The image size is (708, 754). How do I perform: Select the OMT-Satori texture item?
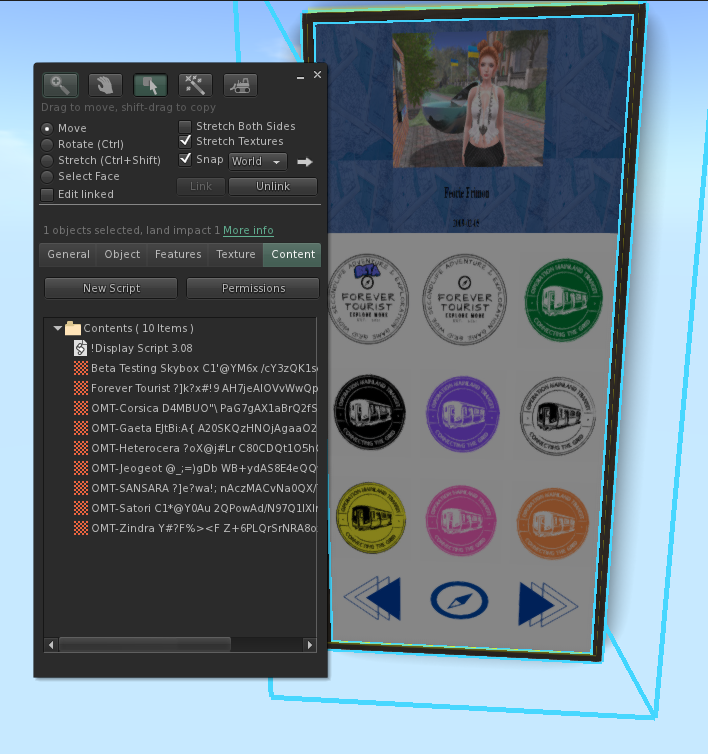pos(195,508)
